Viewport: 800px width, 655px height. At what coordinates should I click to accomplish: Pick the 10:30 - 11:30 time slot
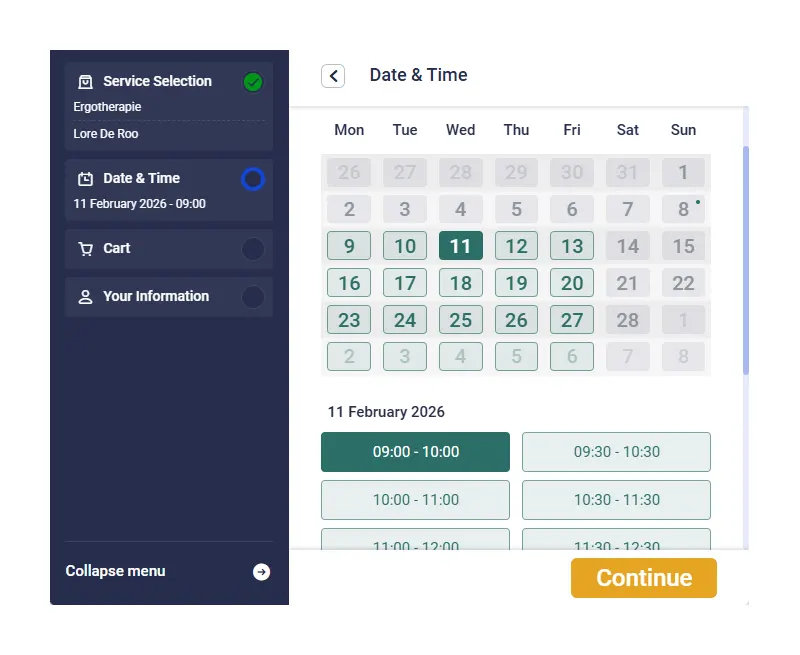616,500
